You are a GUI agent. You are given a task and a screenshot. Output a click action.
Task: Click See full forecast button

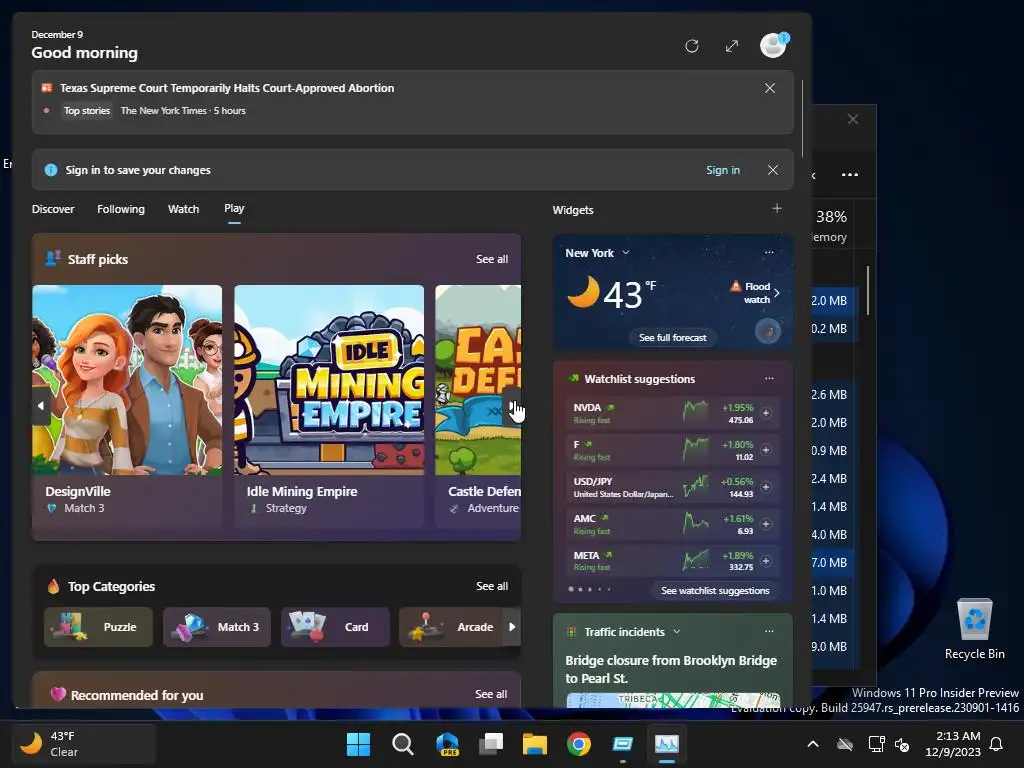pos(673,338)
